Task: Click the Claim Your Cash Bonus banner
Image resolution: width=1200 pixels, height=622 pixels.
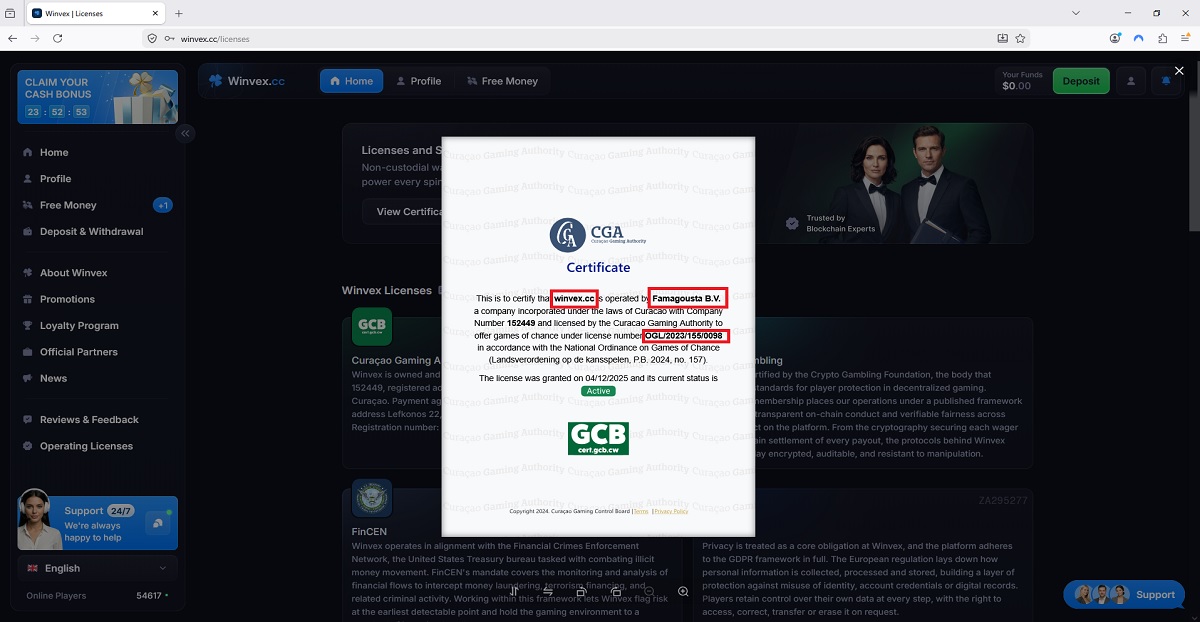Action: click(97, 97)
